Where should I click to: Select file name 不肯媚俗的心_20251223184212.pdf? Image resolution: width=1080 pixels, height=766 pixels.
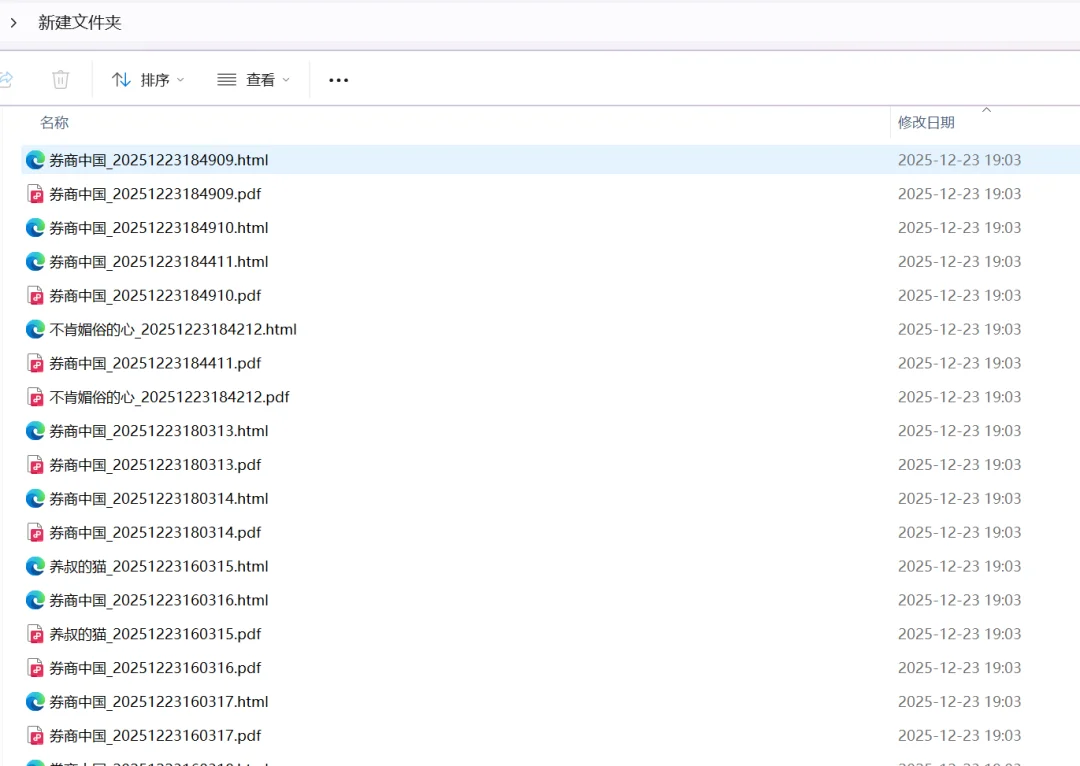[x=169, y=397]
